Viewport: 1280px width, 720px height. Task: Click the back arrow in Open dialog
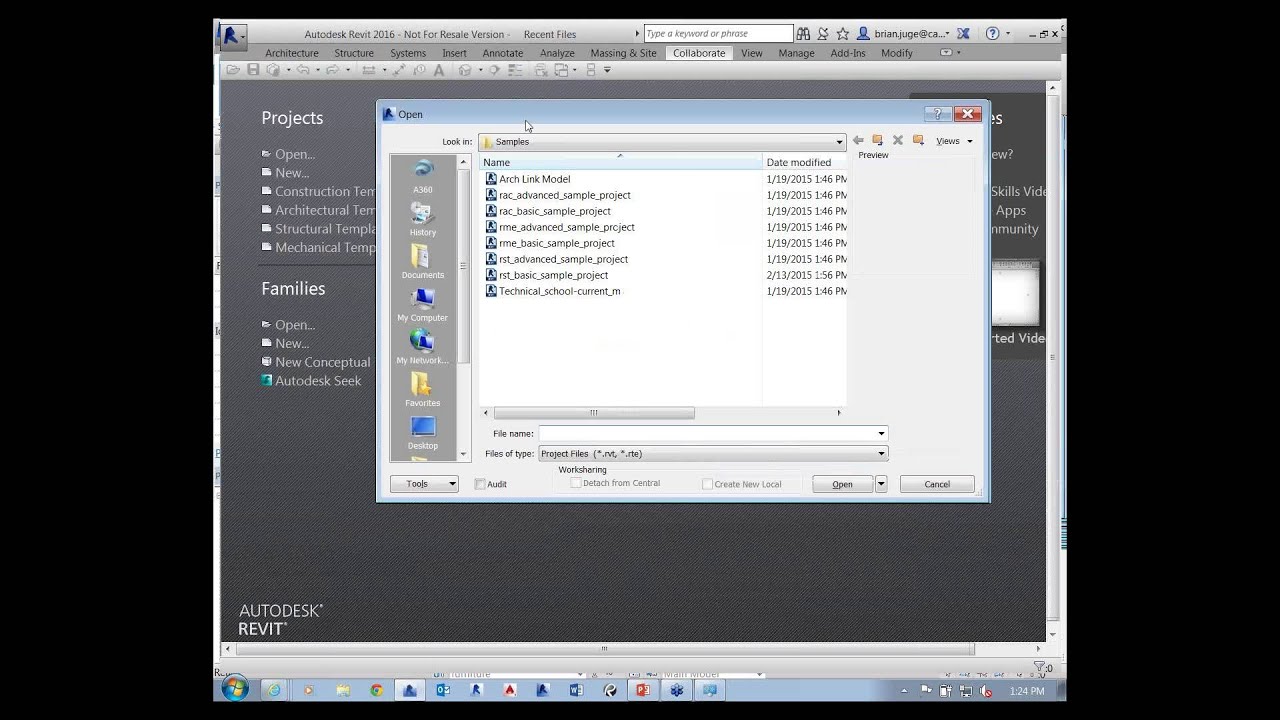(x=858, y=141)
